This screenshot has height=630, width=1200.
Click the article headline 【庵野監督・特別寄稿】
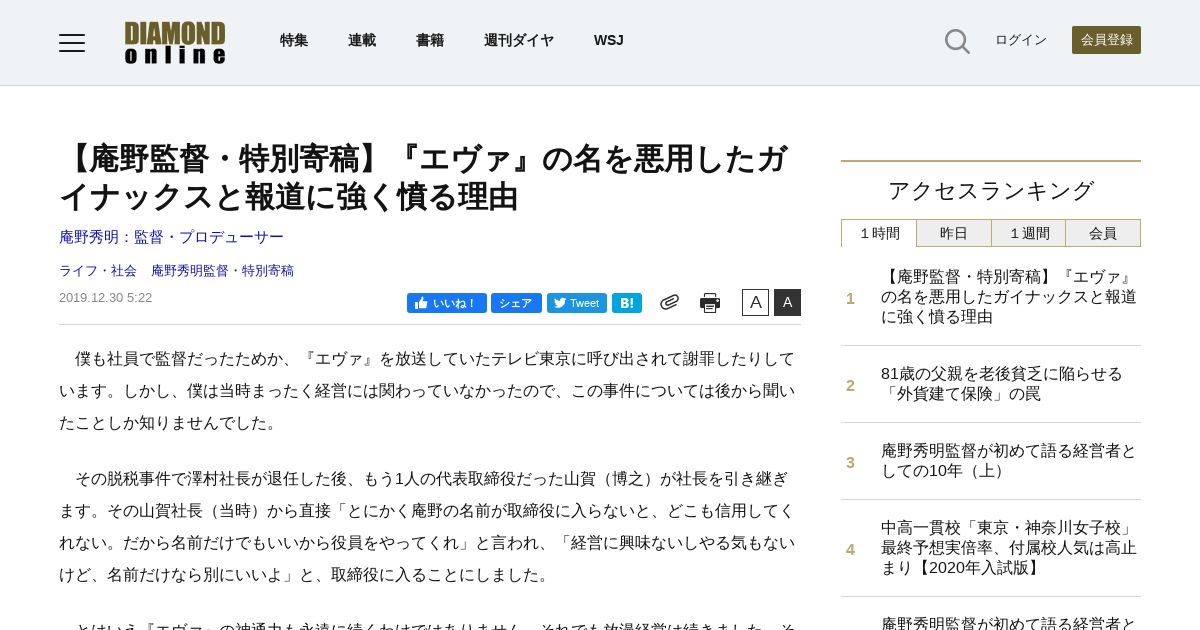423,177
